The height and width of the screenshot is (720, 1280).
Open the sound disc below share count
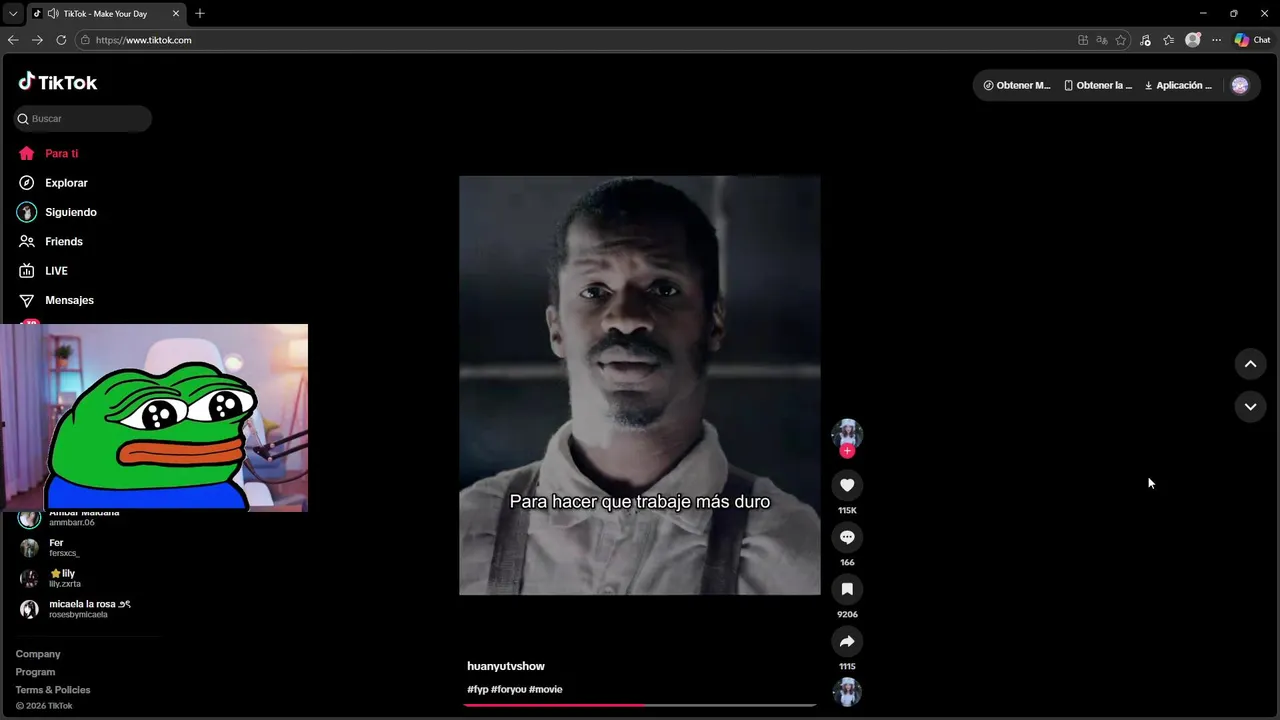(x=847, y=692)
